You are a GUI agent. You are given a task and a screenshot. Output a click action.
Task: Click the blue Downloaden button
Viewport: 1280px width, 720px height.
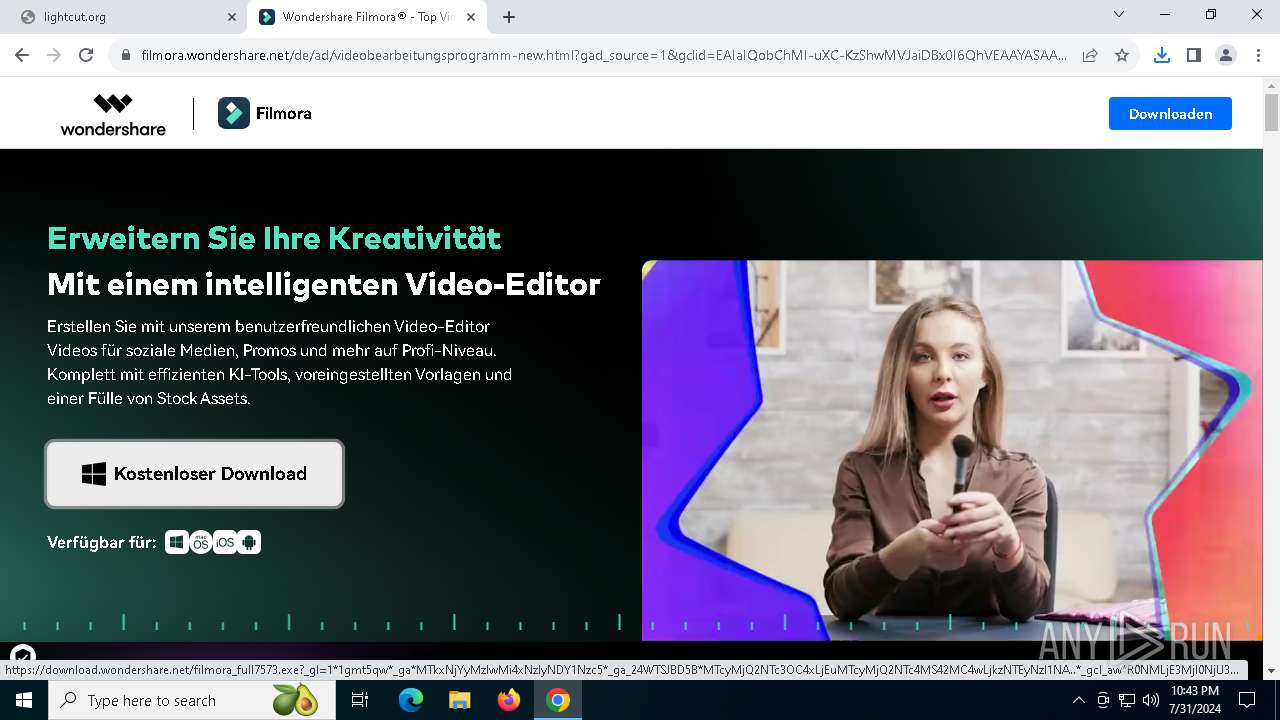click(1170, 114)
